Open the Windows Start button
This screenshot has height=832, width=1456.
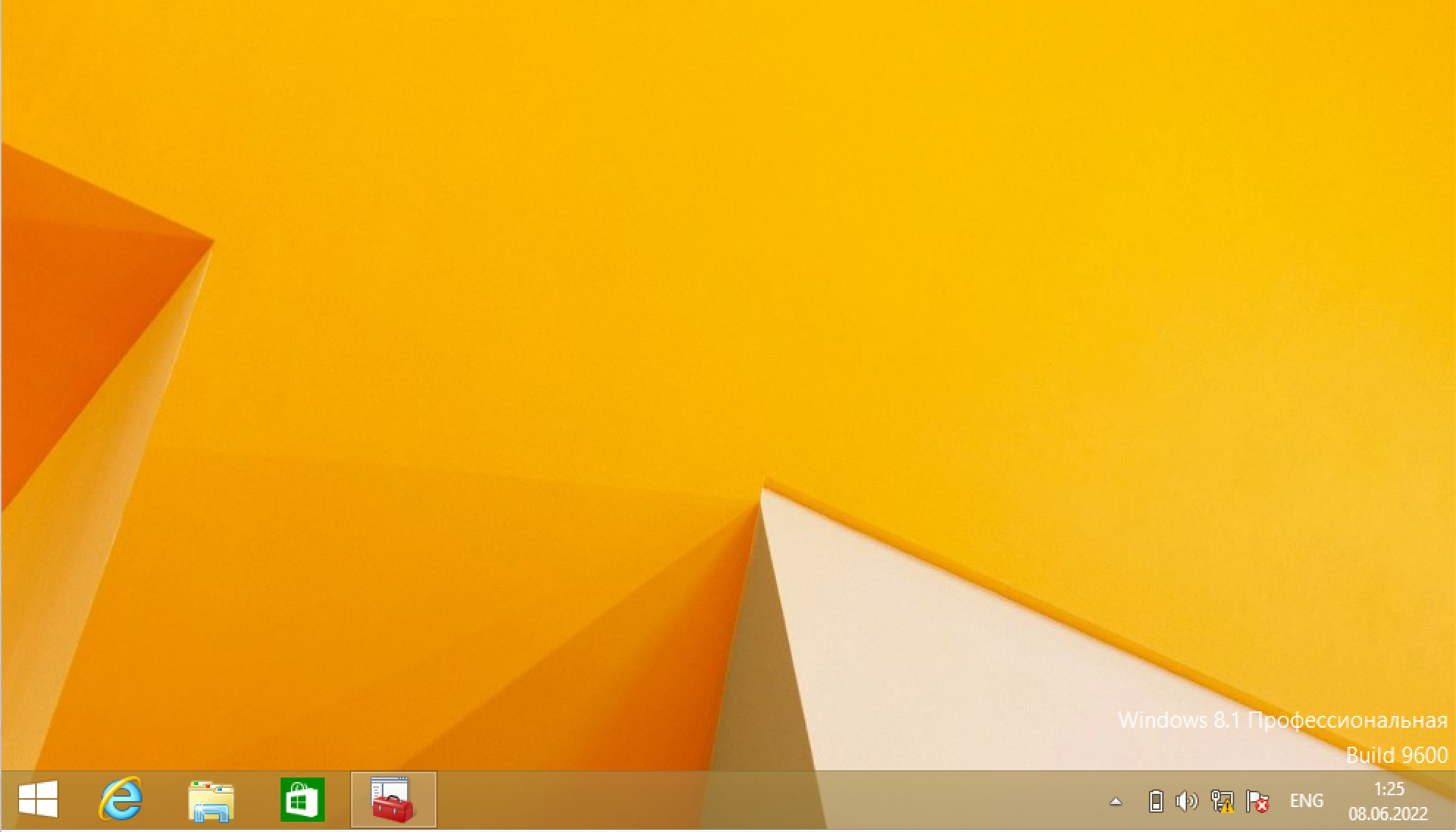click(x=38, y=800)
